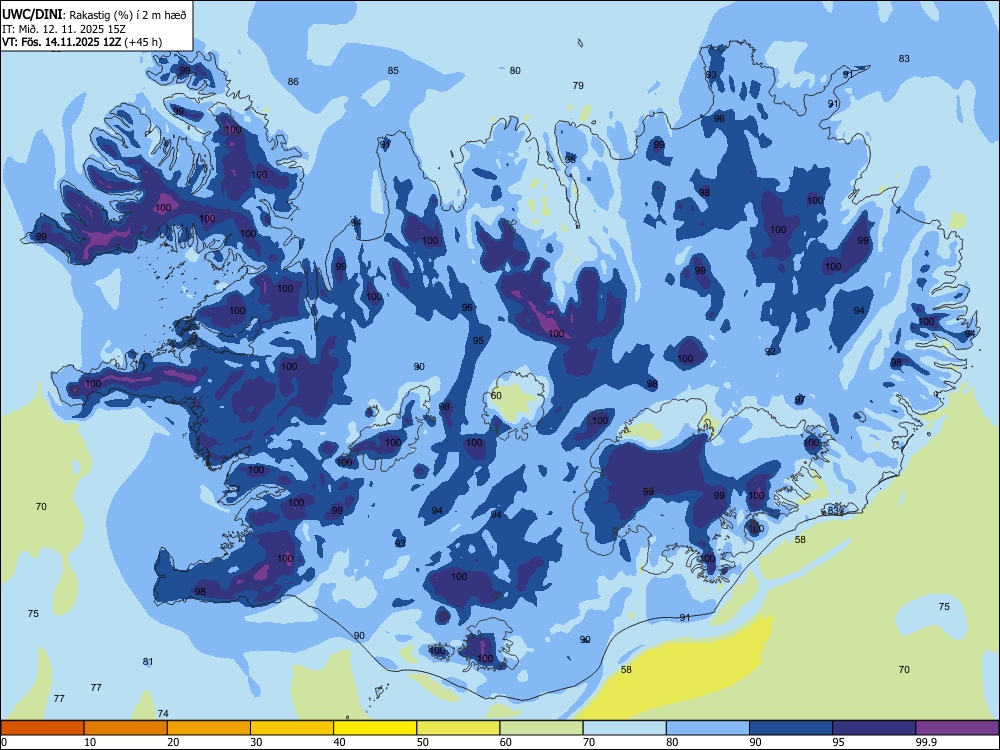Viewport: 1000px width, 750px height.
Task: Click the amber 20–30 legend swatch
Action: [x=209, y=728]
